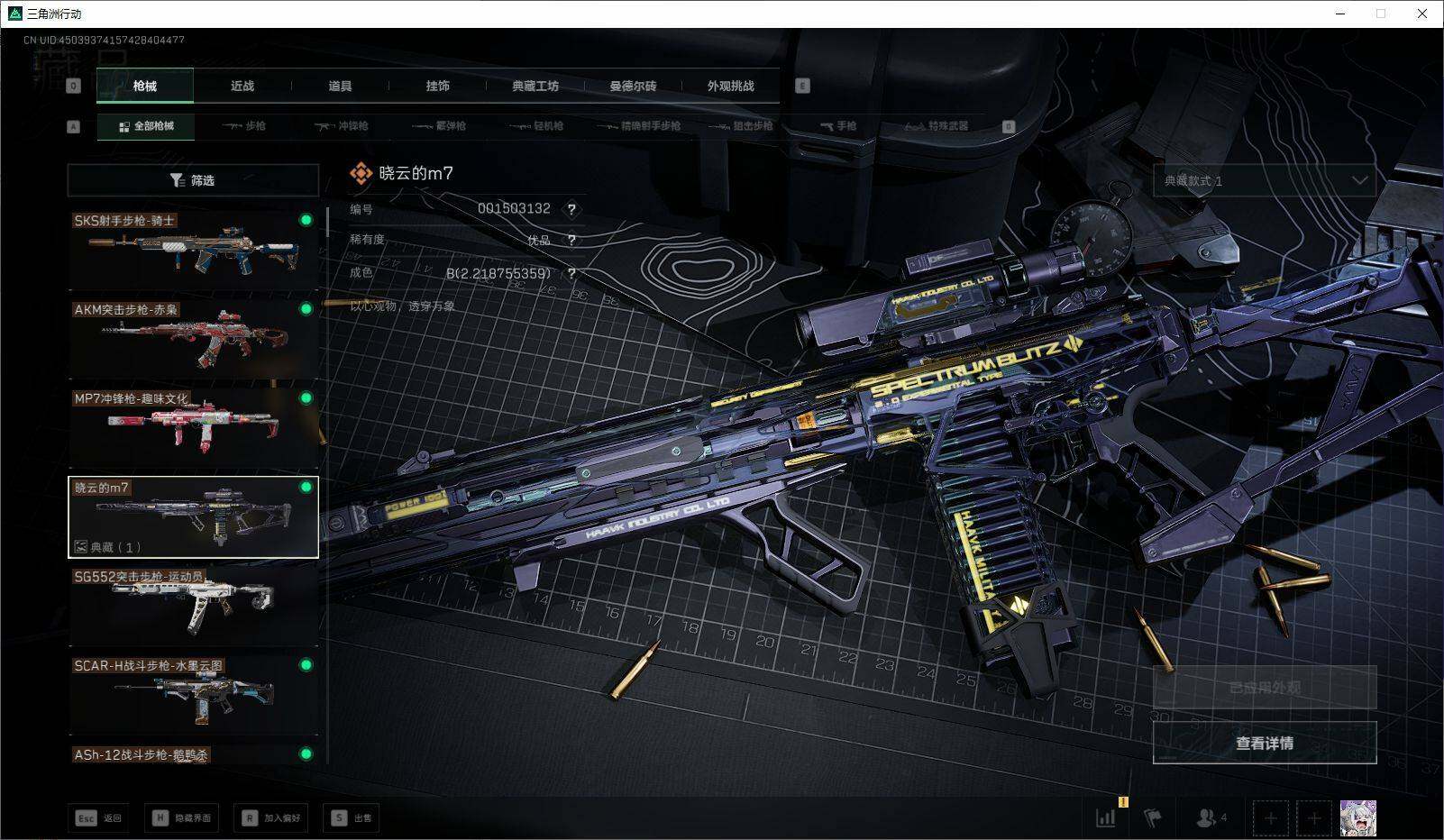Image resolution: width=1444 pixels, height=840 pixels.
Task: Click the R 加入偏好 add favorite button
Action: pyautogui.click(x=271, y=817)
